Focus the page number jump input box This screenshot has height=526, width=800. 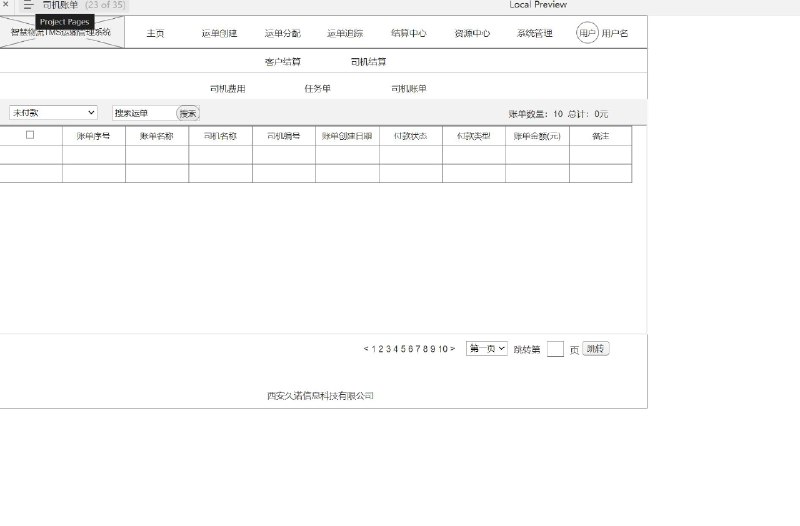(555, 349)
